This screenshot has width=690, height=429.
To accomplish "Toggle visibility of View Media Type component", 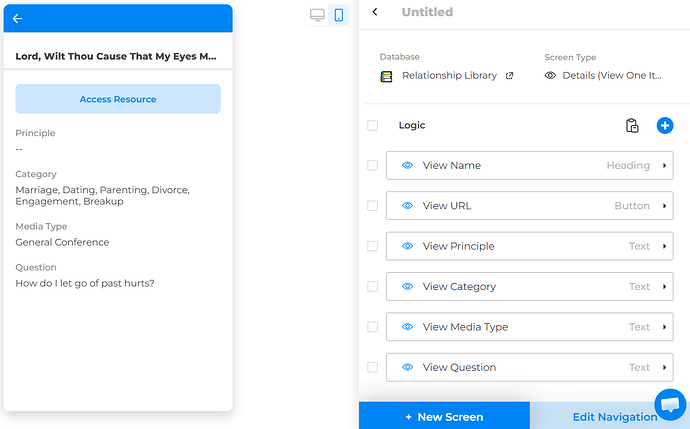I will click(407, 327).
